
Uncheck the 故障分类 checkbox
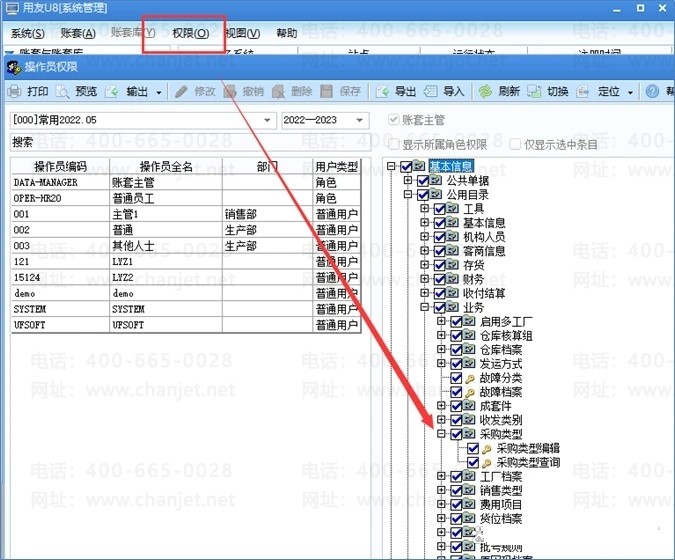(456, 378)
